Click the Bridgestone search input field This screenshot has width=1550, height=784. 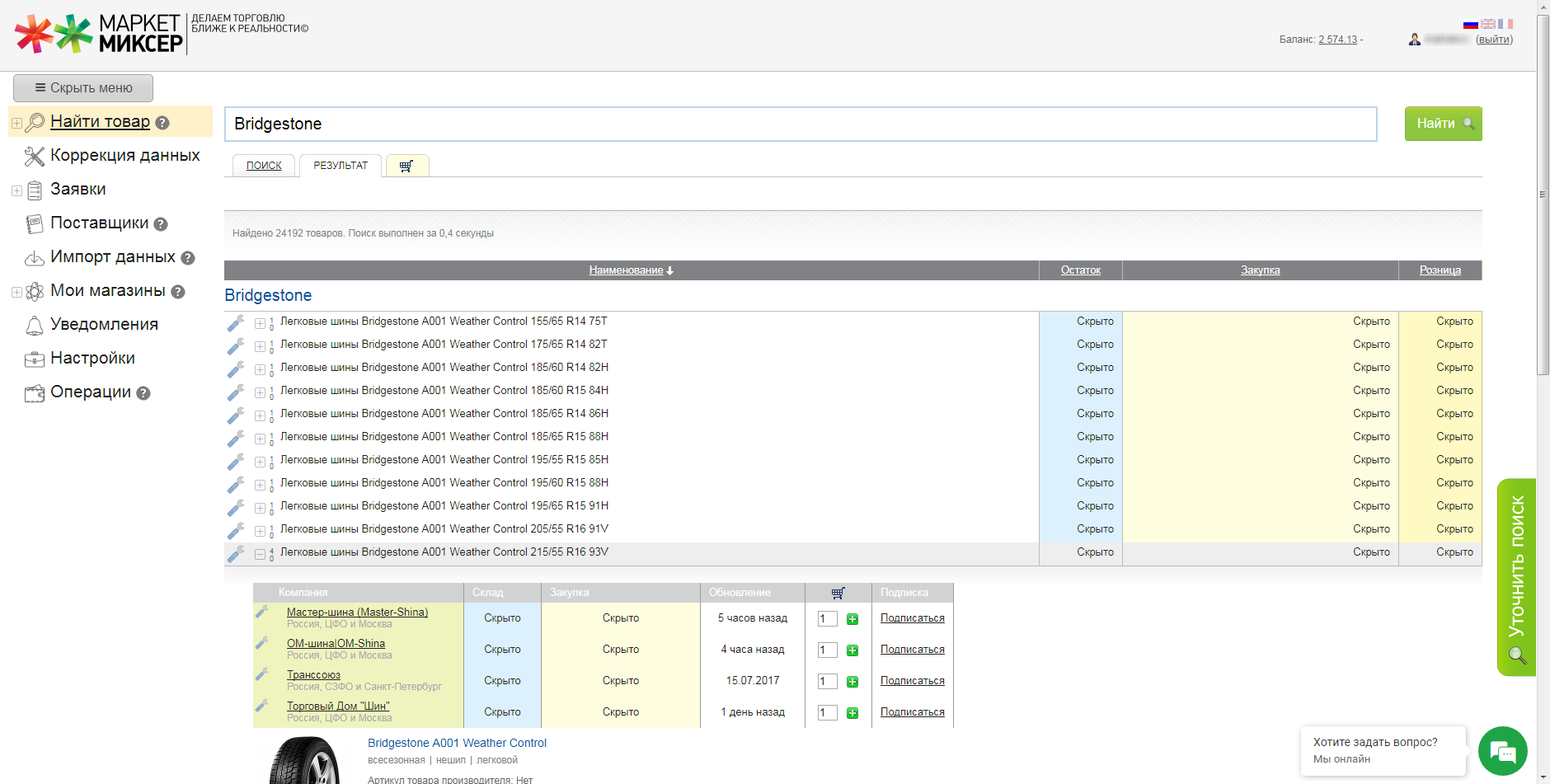tap(800, 124)
